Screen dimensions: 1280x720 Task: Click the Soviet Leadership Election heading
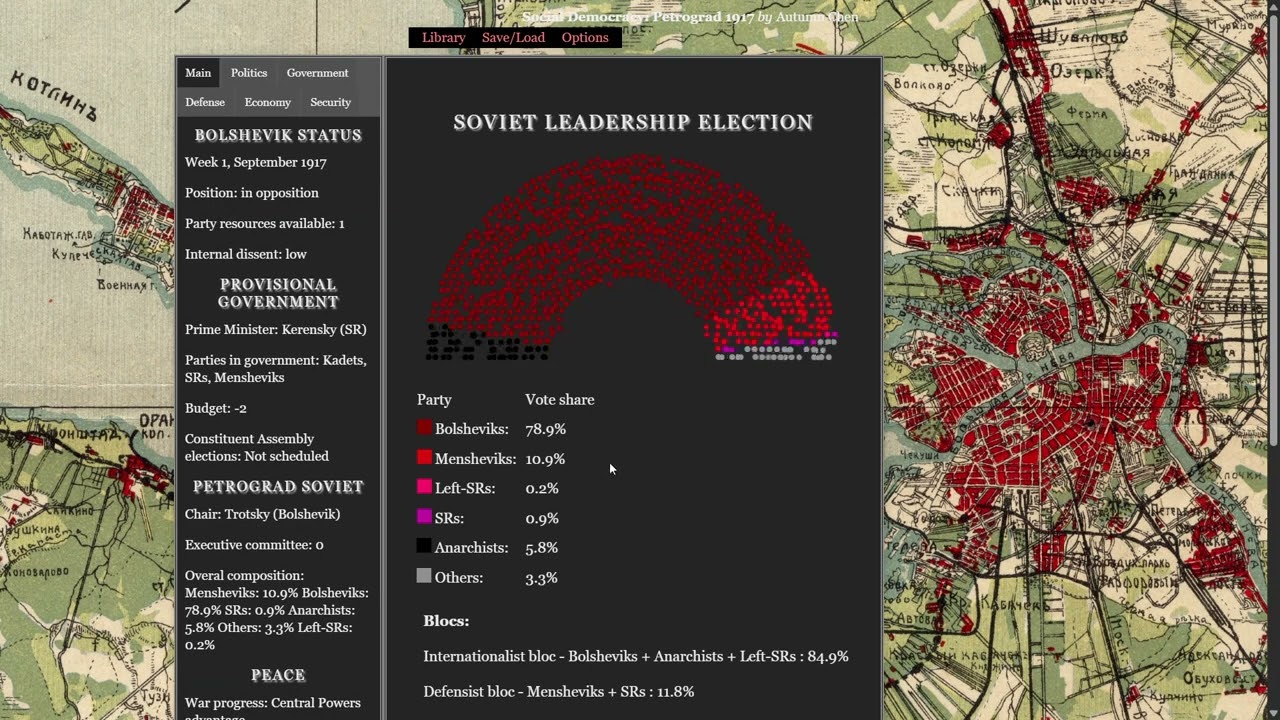point(633,123)
